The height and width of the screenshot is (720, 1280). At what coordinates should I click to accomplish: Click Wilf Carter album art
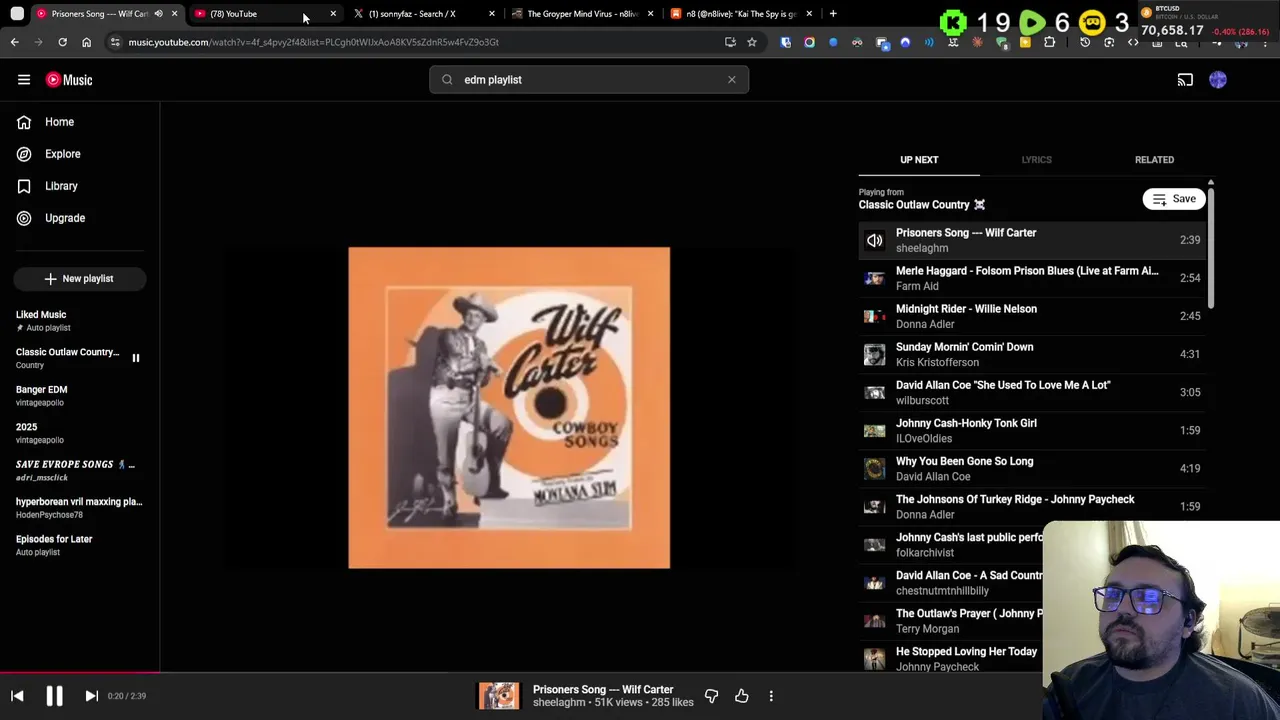(x=509, y=408)
